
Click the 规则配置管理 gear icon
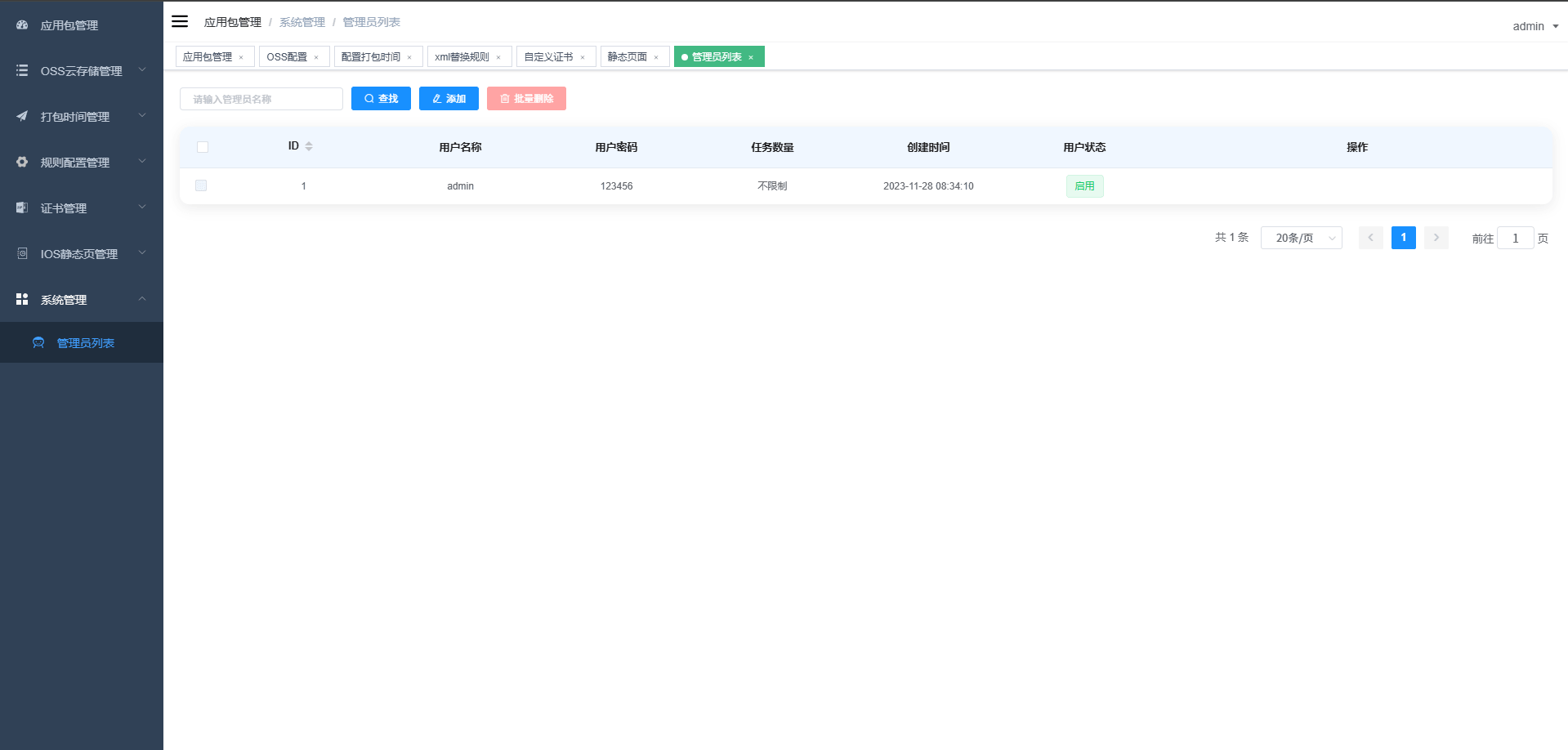[x=21, y=162]
